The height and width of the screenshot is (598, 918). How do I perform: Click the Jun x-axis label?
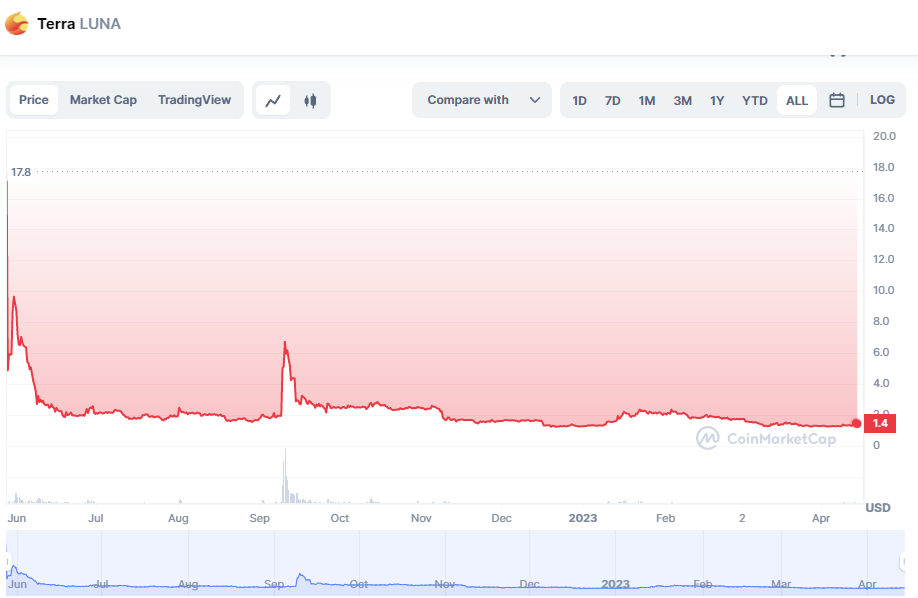click(17, 518)
